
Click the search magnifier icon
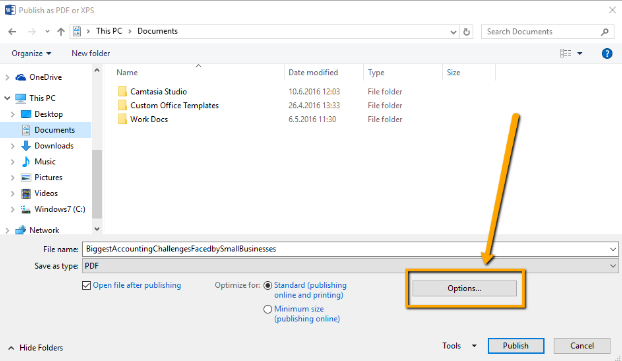(x=605, y=32)
